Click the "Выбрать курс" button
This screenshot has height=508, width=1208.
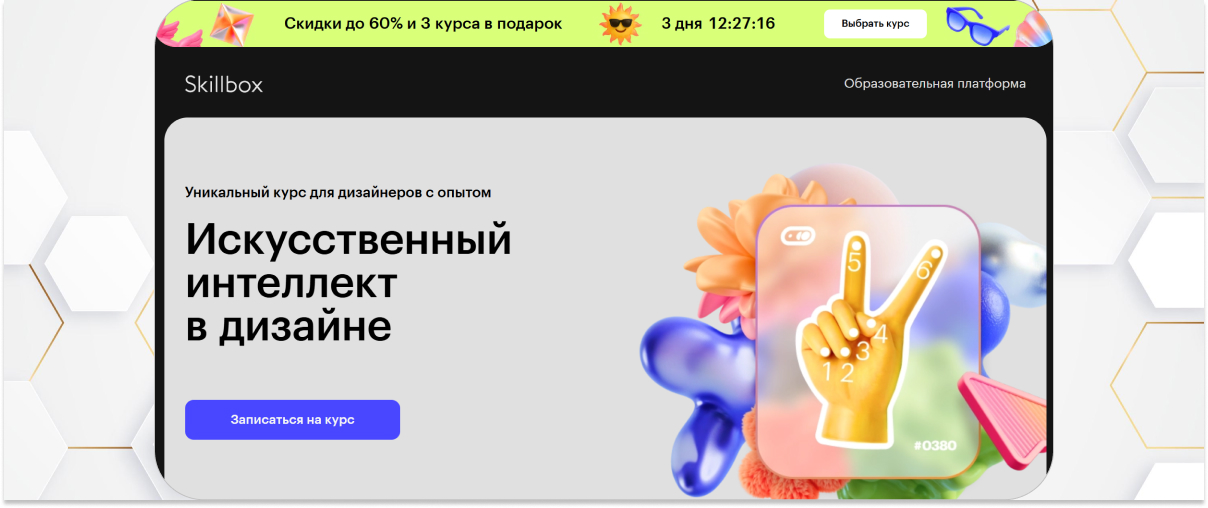(x=875, y=24)
